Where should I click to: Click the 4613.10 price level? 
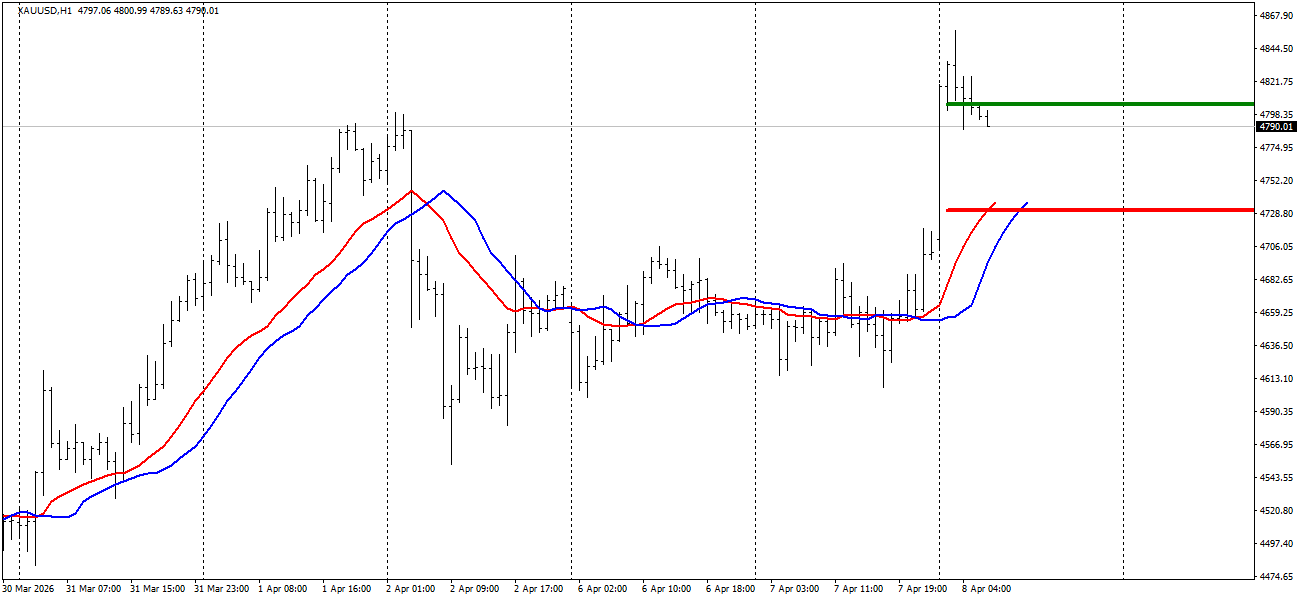click(x=1276, y=379)
